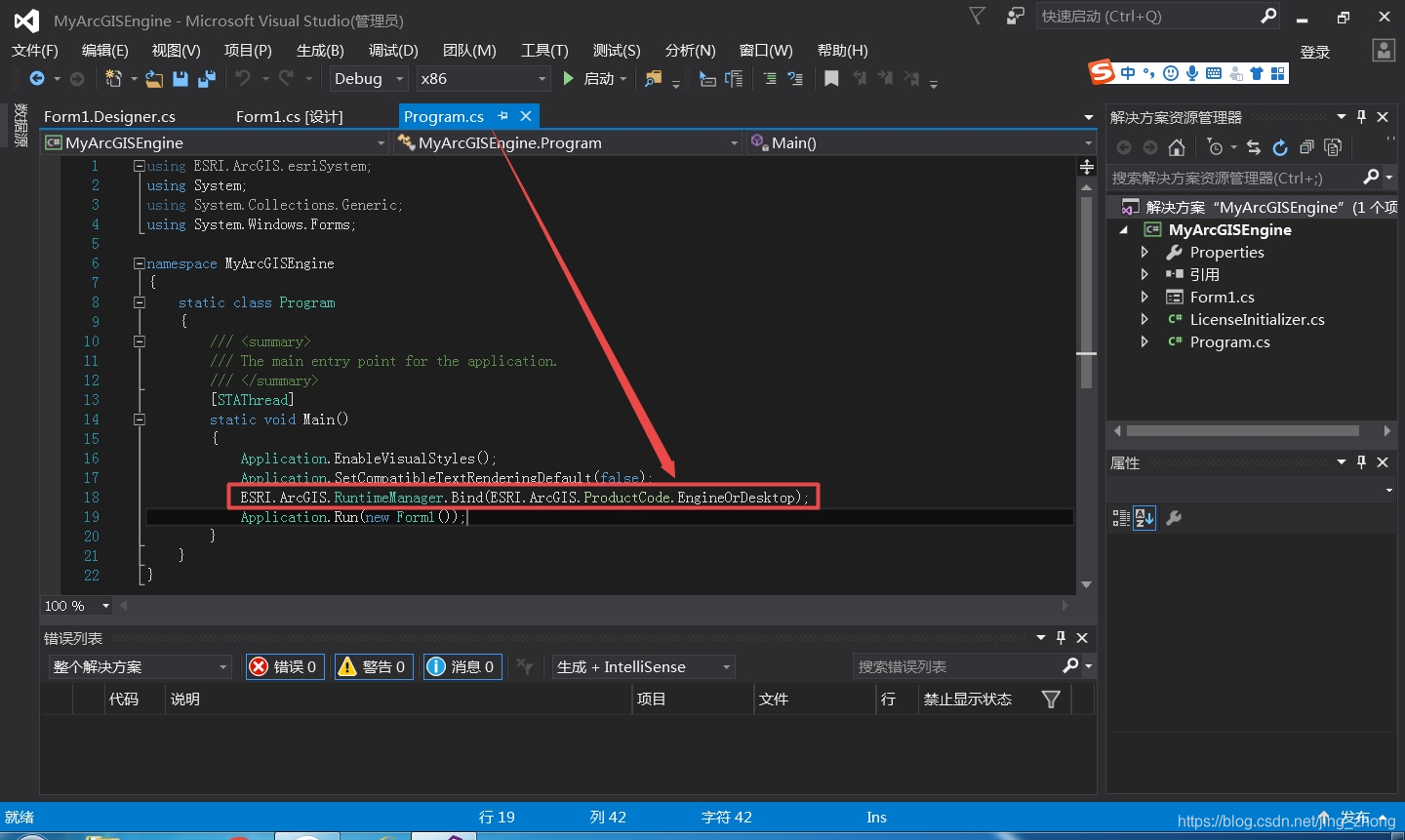The height and width of the screenshot is (840, 1405).
Task: Click the Comment Out Lines icon
Action: [770, 78]
